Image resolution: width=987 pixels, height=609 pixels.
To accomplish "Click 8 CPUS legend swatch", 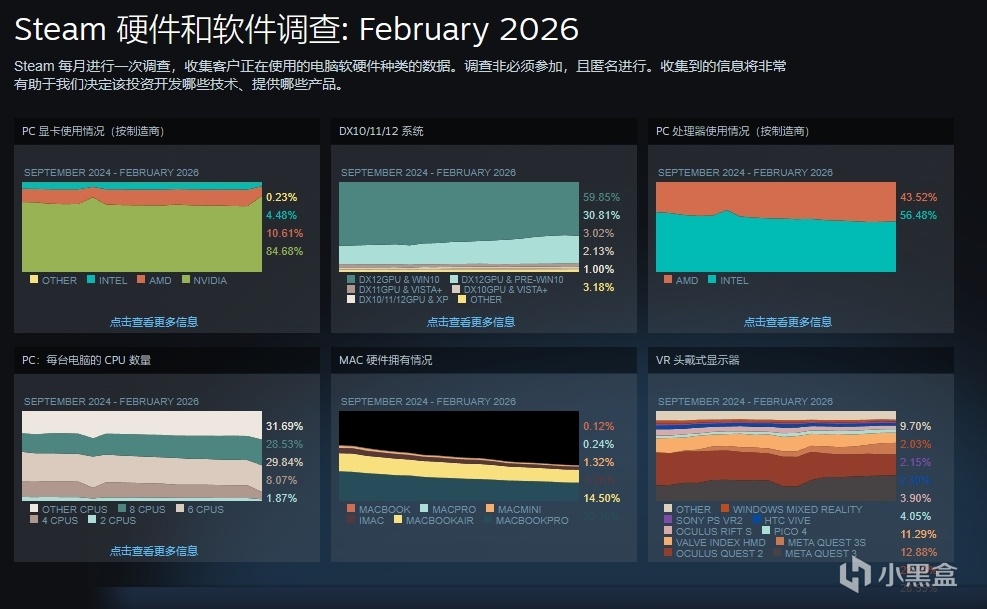I will coord(121,508).
